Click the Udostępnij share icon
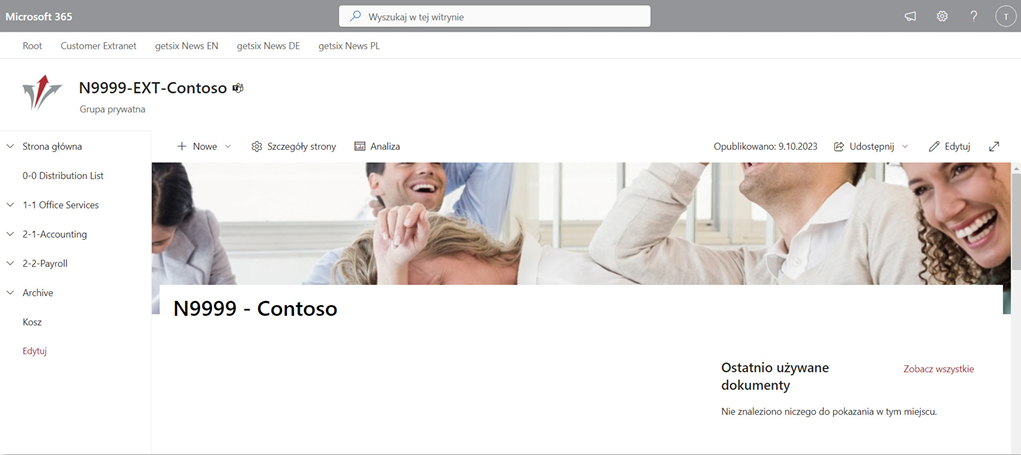Image resolution: width=1021 pixels, height=455 pixels. (x=839, y=146)
